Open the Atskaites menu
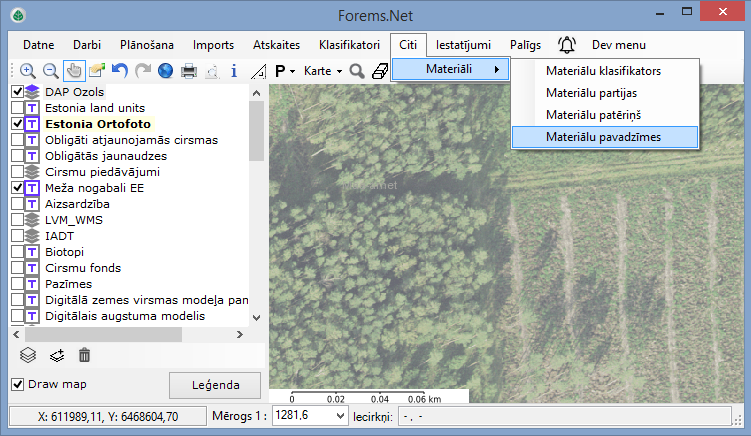This screenshot has height=436, width=751. click(279, 45)
